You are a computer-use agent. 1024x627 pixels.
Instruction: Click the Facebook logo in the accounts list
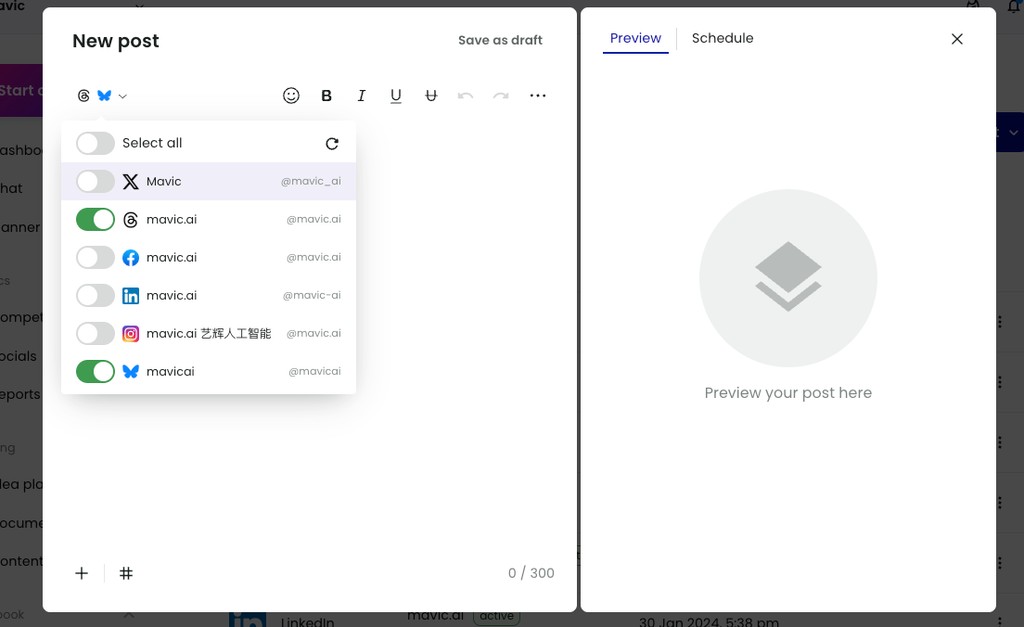pos(131,258)
